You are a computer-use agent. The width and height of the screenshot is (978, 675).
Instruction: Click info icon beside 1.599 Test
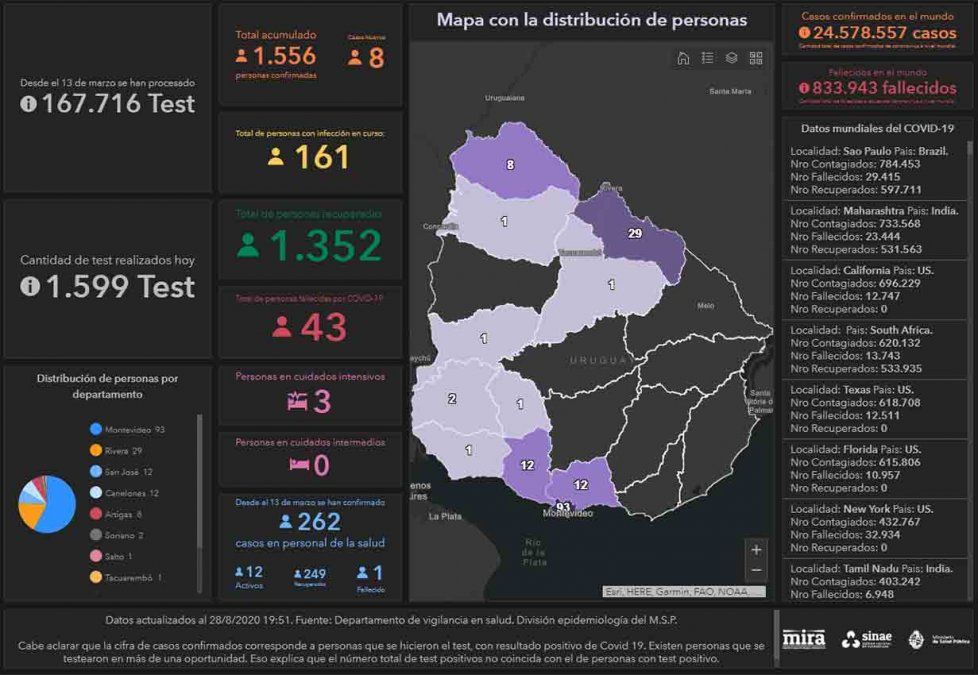tap(30, 287)
